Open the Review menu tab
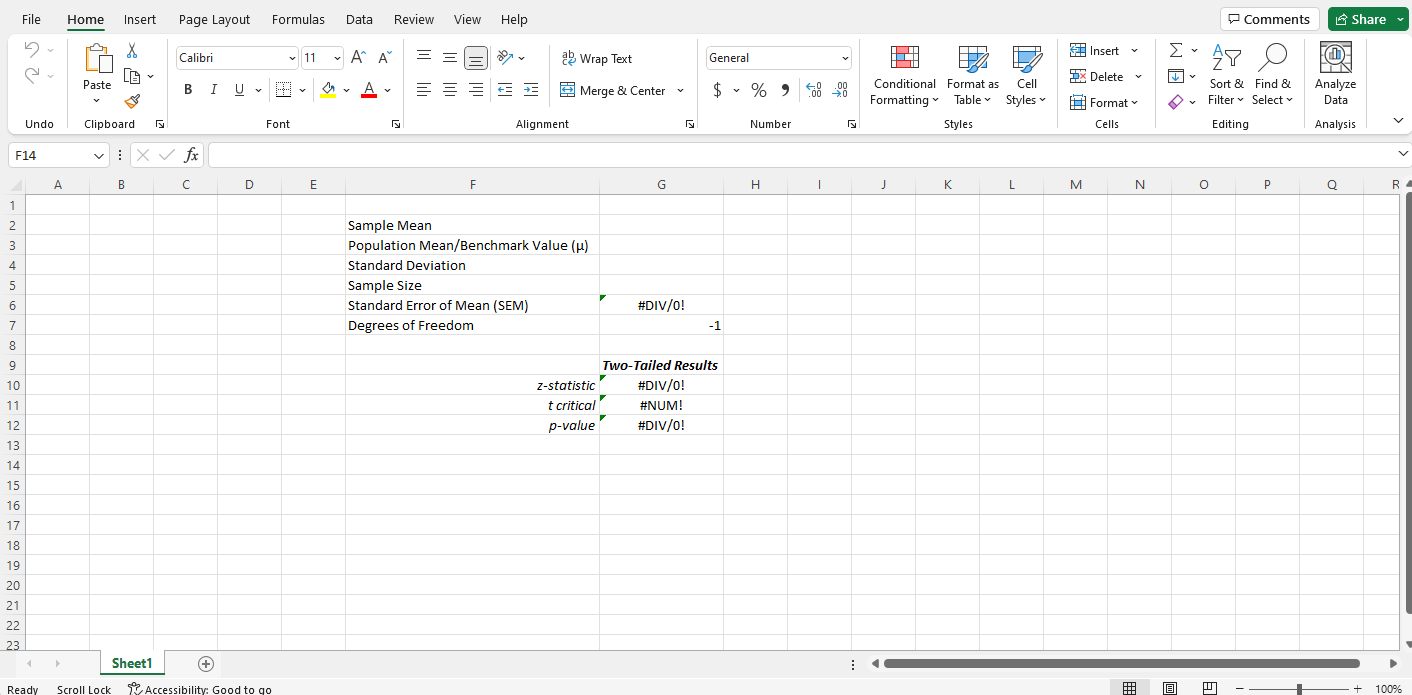Screen dimensions: 1412x695 [x=413, y=19]
